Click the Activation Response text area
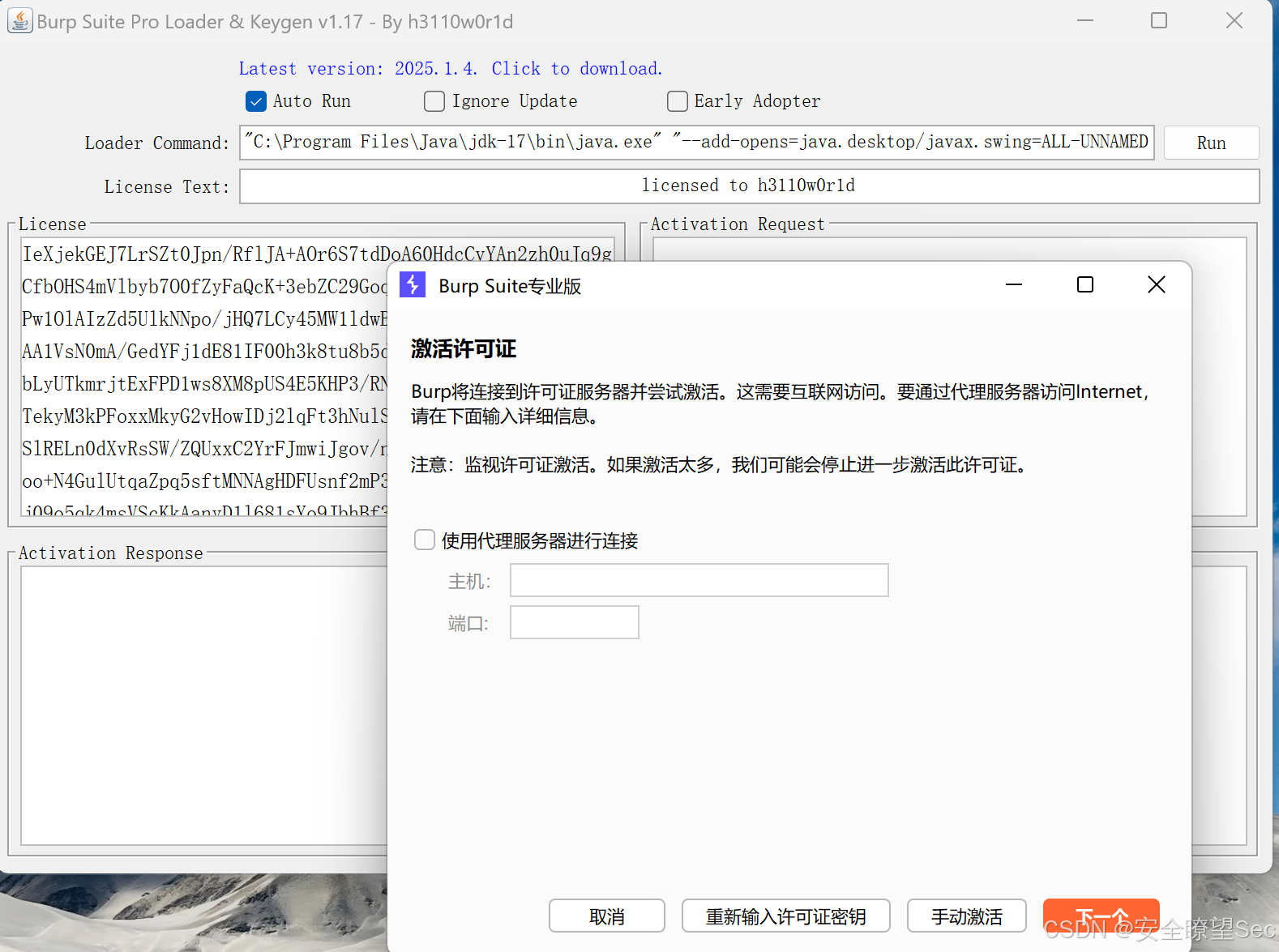1279x952 pixels. 203,705
